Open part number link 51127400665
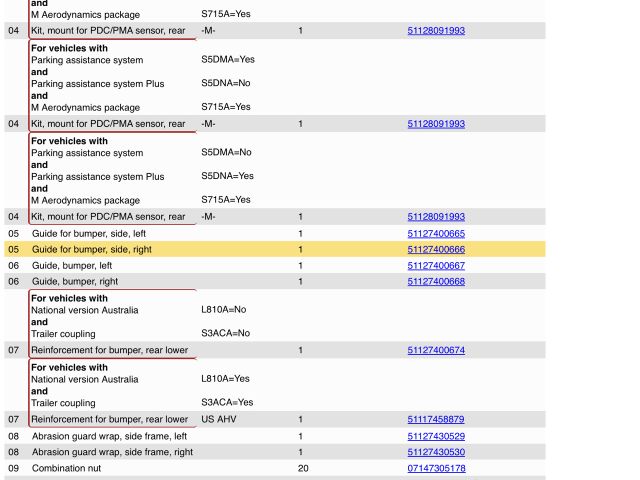Viewport: 640px width, 480px height. pyautogui.click(x=436, y=233)
